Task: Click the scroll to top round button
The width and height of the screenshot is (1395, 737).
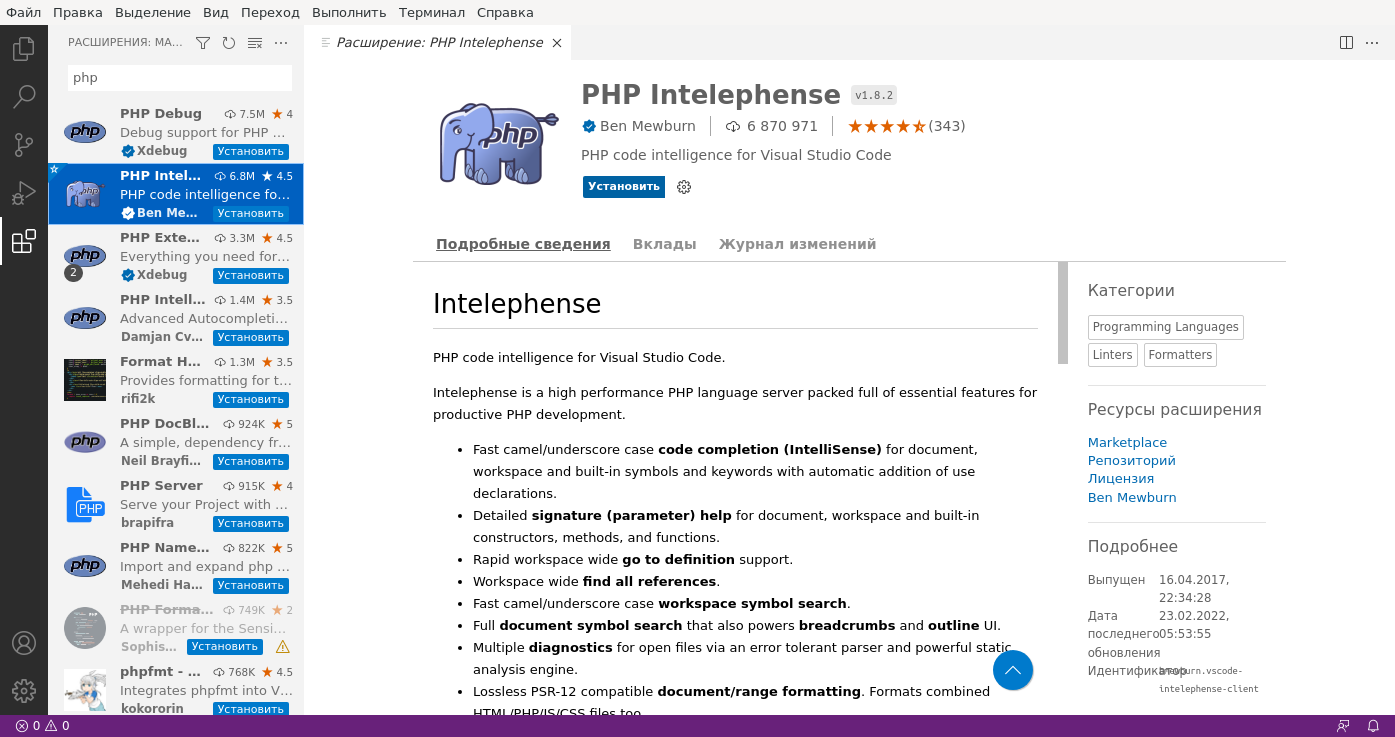Action: 1012,670
